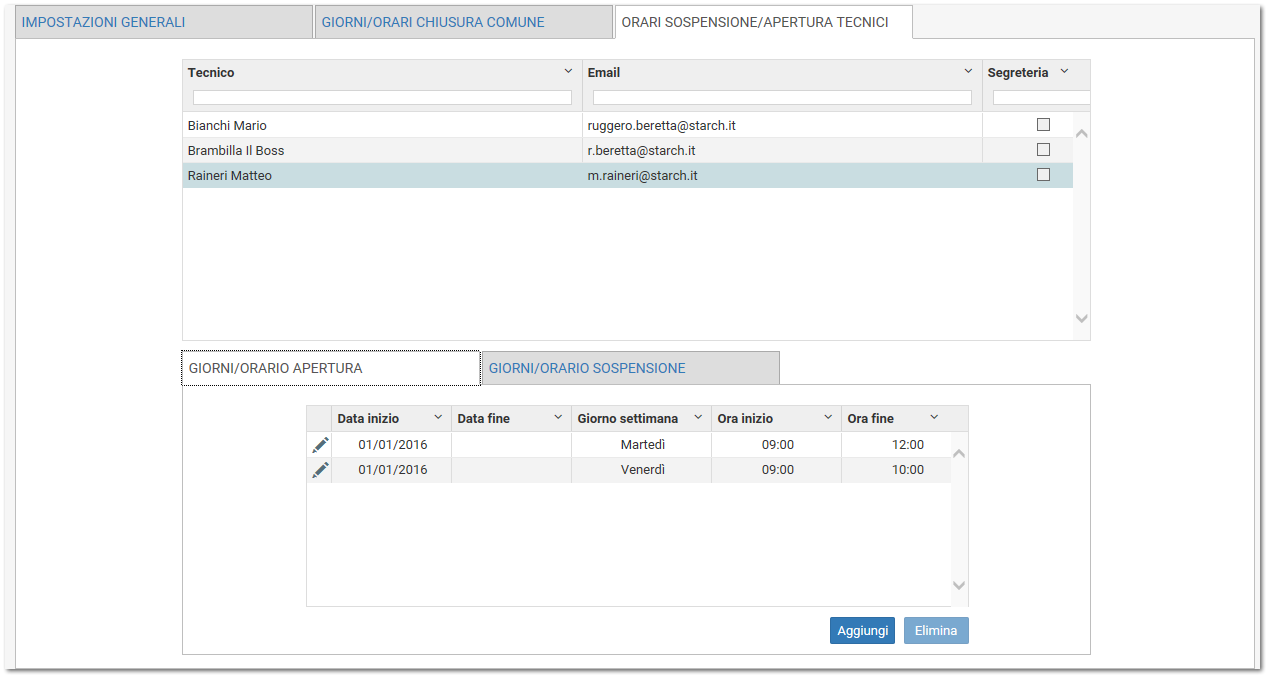Open the Ora inizio column dropdown
The image size is (1269, 678).
tap(828, 418)
